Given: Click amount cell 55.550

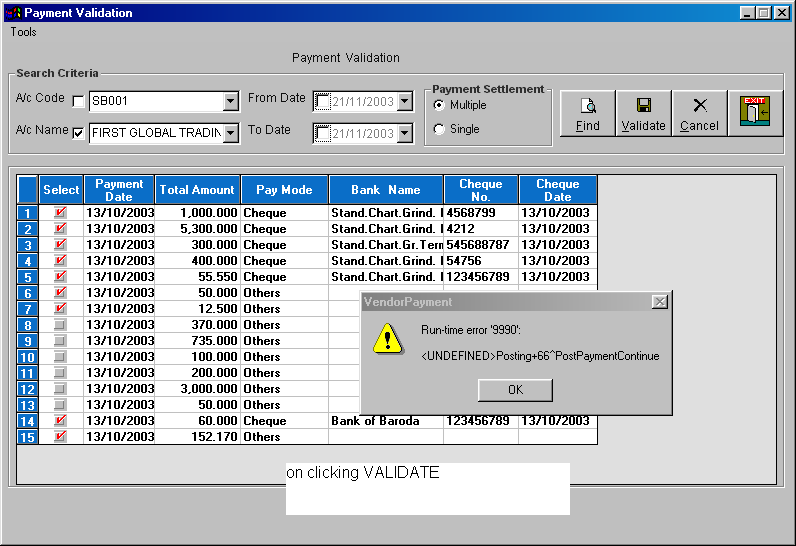Looking at the screenshot, I should pyautogui.click(x=197, y=277).
